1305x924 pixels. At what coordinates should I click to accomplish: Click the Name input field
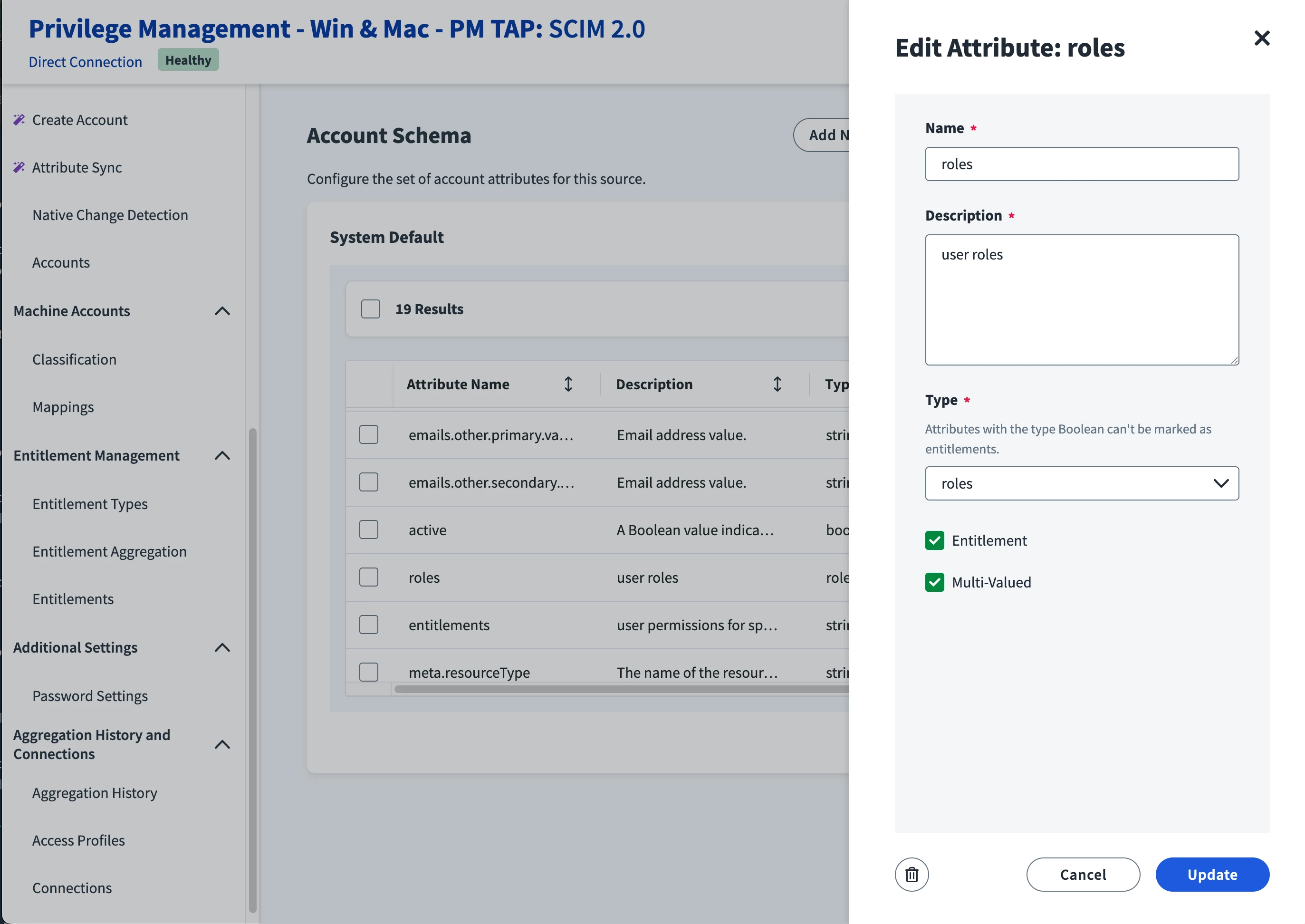pyautogui.click(x=1082, y=164)
